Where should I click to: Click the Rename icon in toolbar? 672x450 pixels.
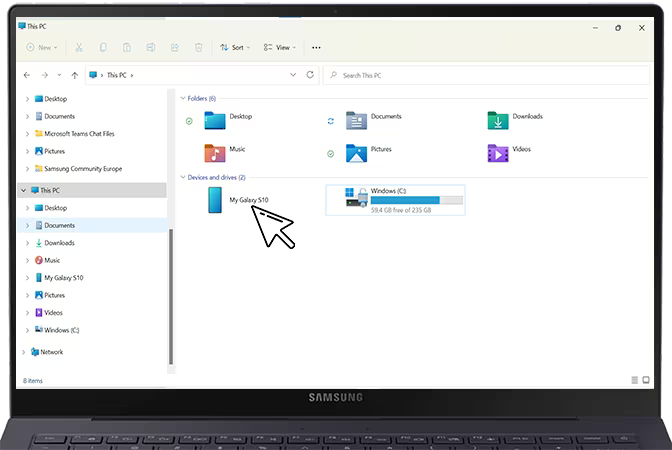click(151, 48)
